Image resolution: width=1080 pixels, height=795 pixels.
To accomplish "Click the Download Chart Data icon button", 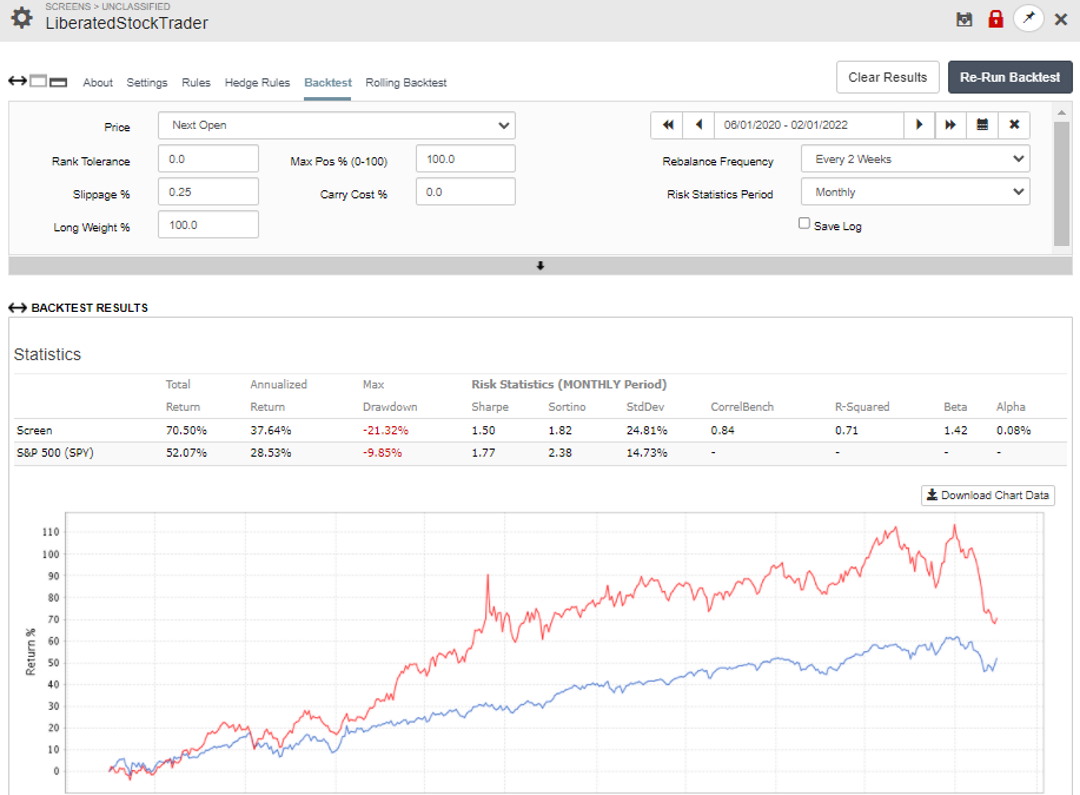I will pos(987,495).
